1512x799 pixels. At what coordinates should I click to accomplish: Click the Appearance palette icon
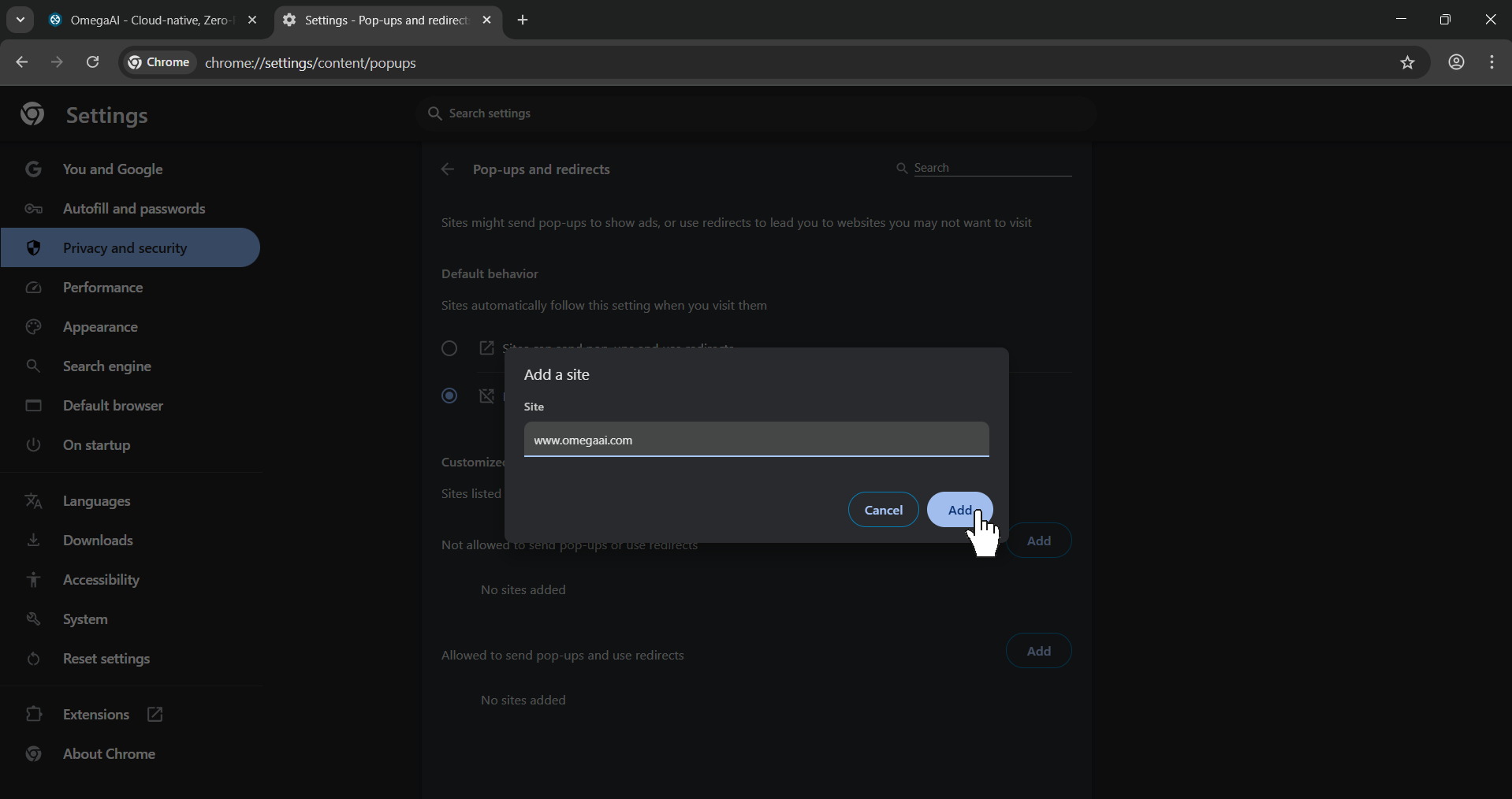pyautogui.click(x=33, y=327)
